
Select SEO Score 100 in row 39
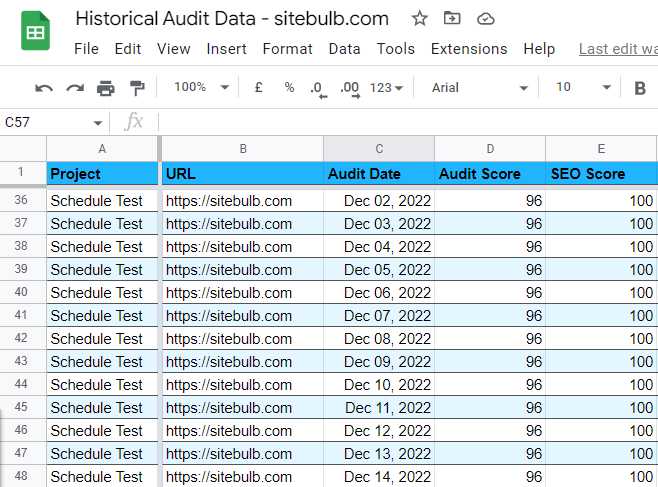601,270
